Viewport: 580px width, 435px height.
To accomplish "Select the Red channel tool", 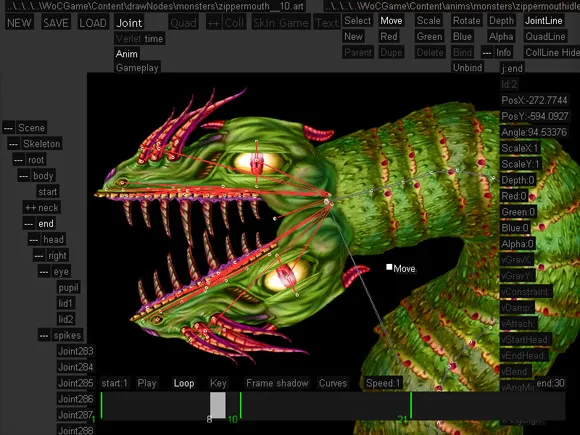I will [x=389, y=36].
